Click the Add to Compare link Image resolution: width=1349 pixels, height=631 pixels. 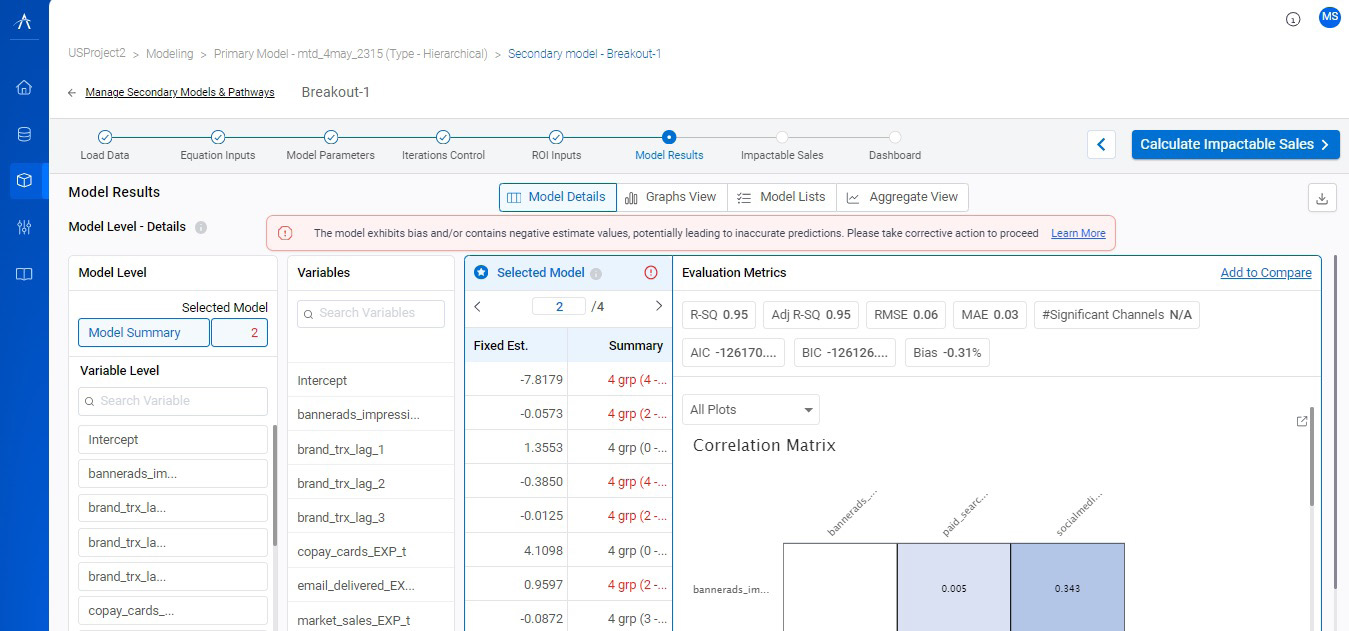[x=1265, y=273]
